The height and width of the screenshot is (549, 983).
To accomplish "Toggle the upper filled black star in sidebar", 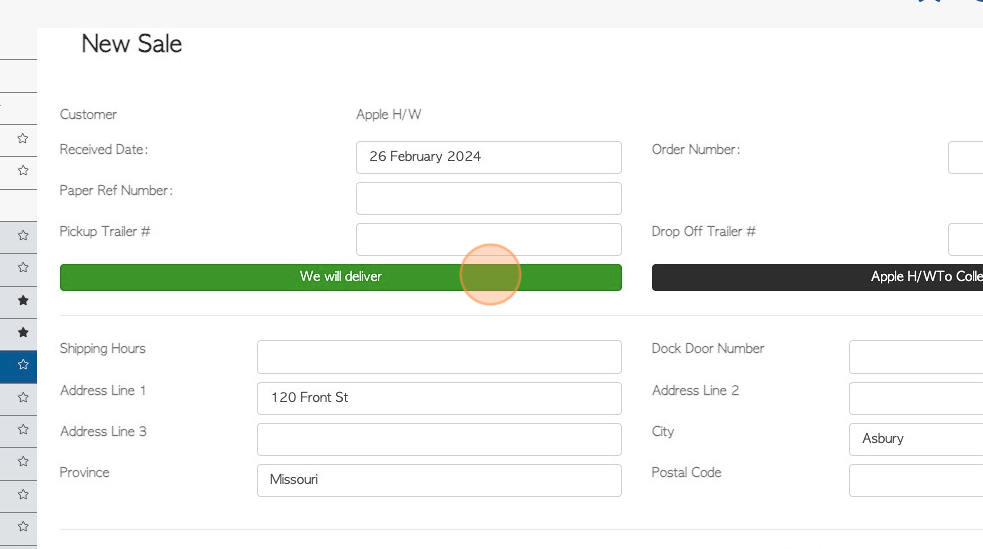I will [23, 300].
